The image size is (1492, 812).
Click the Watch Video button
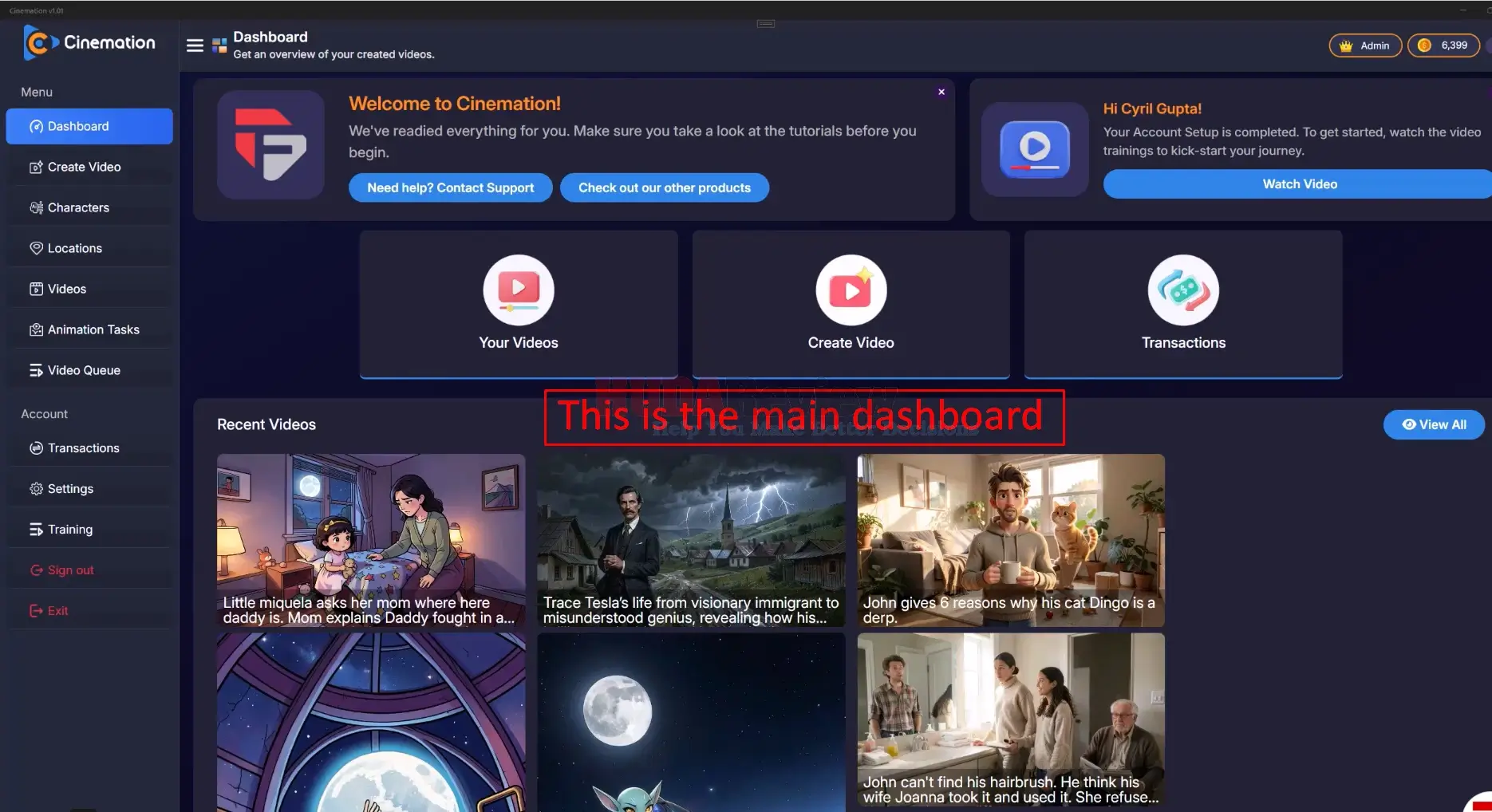pos(1299,184)
